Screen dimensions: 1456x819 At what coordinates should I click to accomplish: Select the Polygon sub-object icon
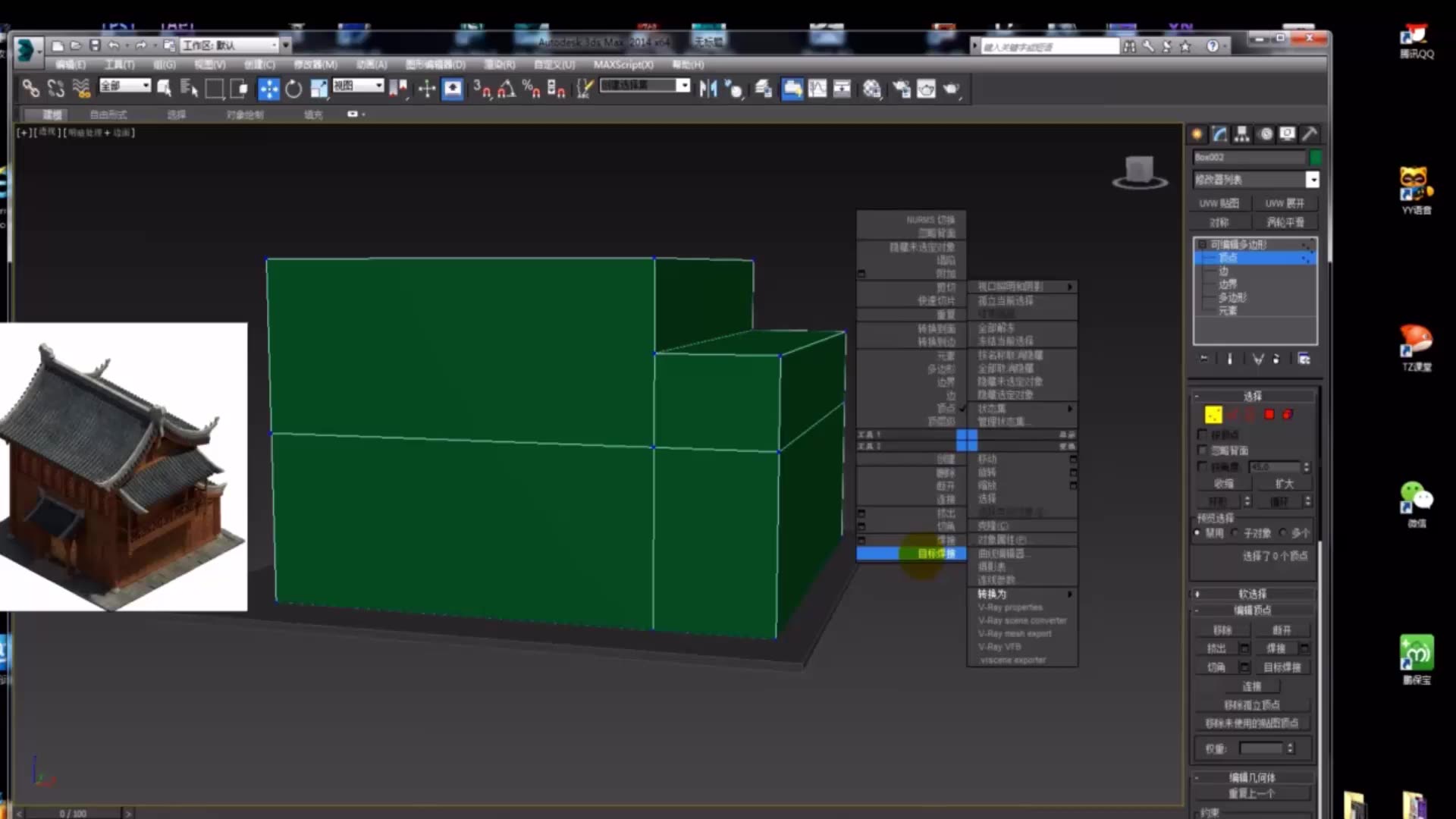pyautogui.click(x=1270, y=414)
